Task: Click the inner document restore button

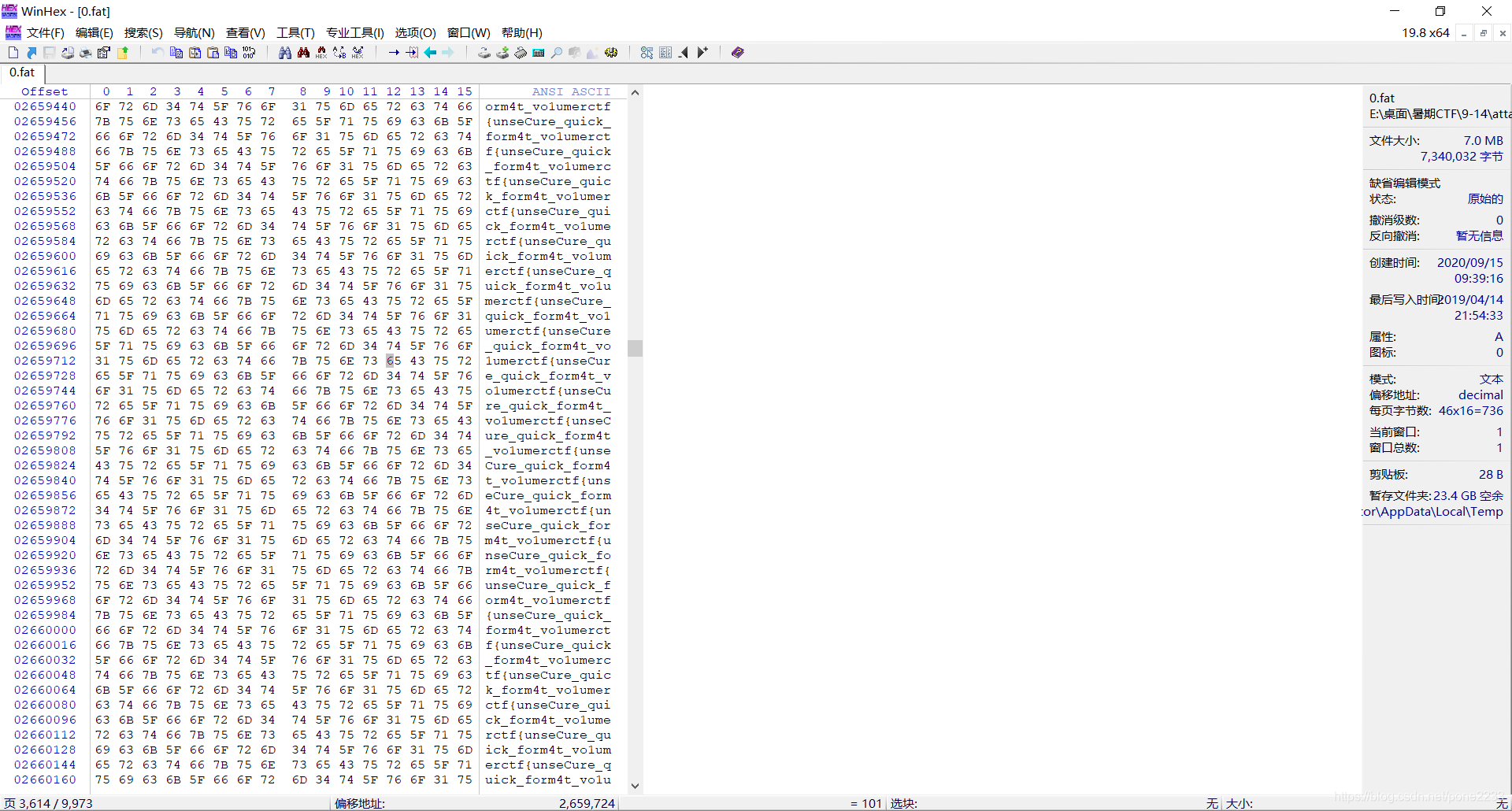Action: point(1484,33)
